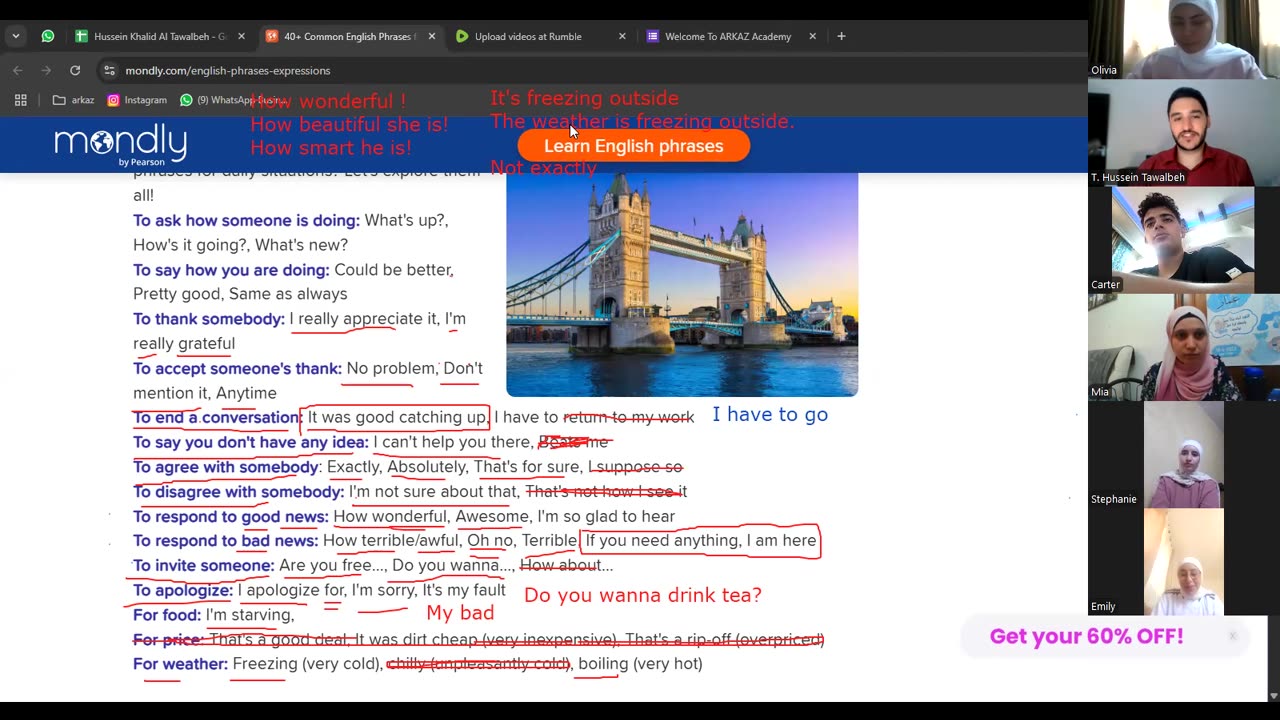1280x720 pixels.
Task: Switch to the pinned WhatsApp tab
Action: (x=48, y=36)
